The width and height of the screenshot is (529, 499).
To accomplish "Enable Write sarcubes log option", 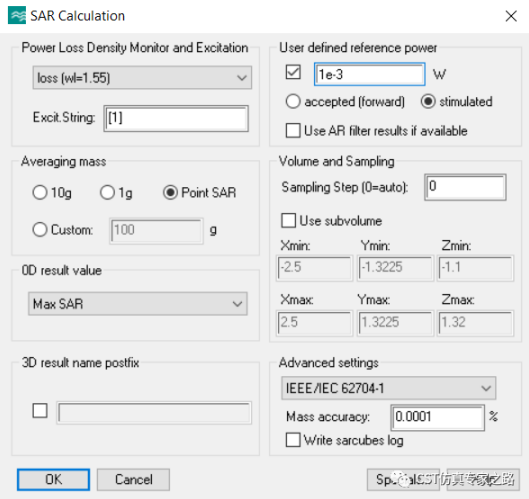I will (293, 440).
